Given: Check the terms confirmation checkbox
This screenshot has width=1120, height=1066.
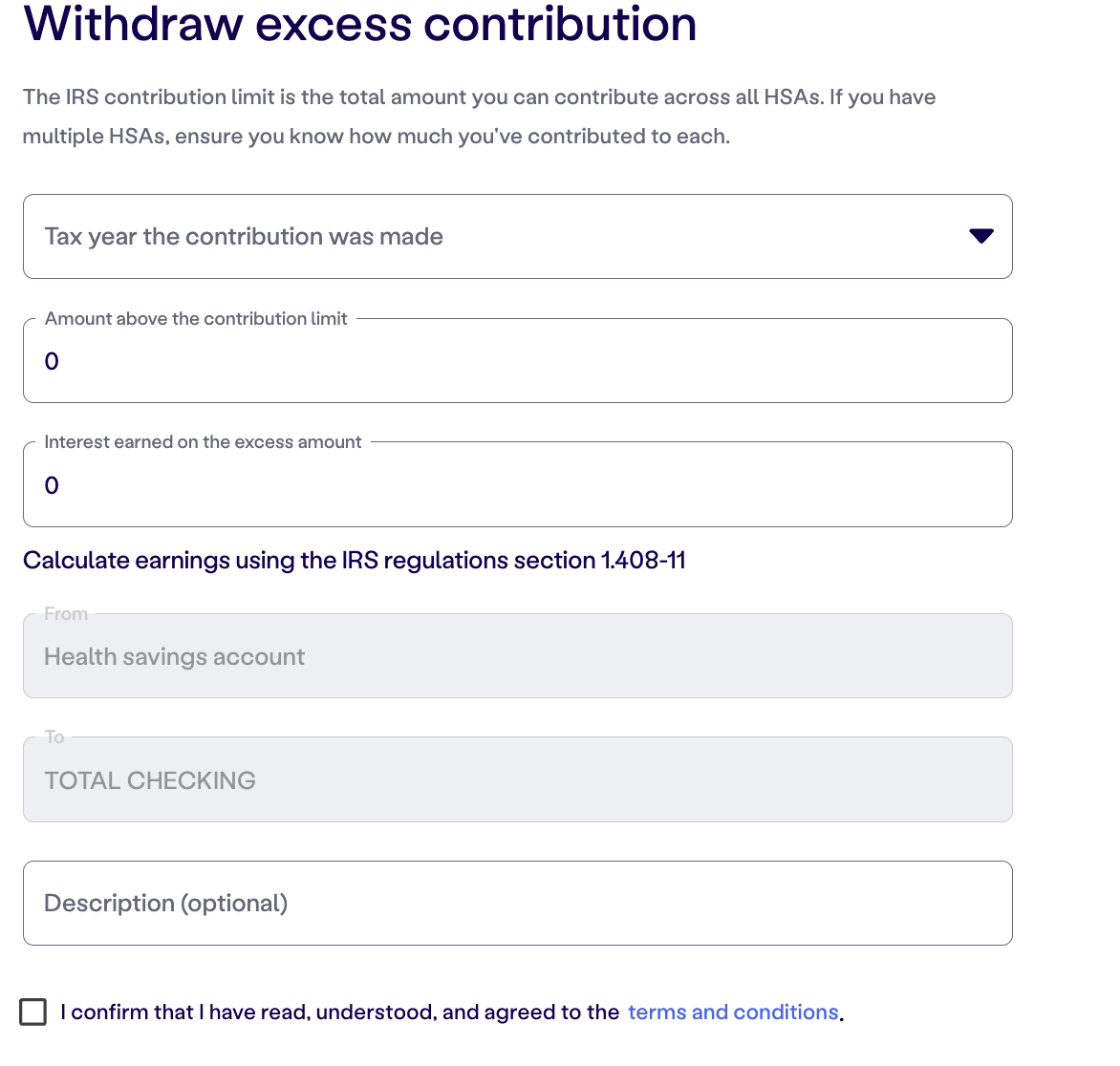Looking at the screenshot, I should pyautogui.click(x=32, y=1012).
